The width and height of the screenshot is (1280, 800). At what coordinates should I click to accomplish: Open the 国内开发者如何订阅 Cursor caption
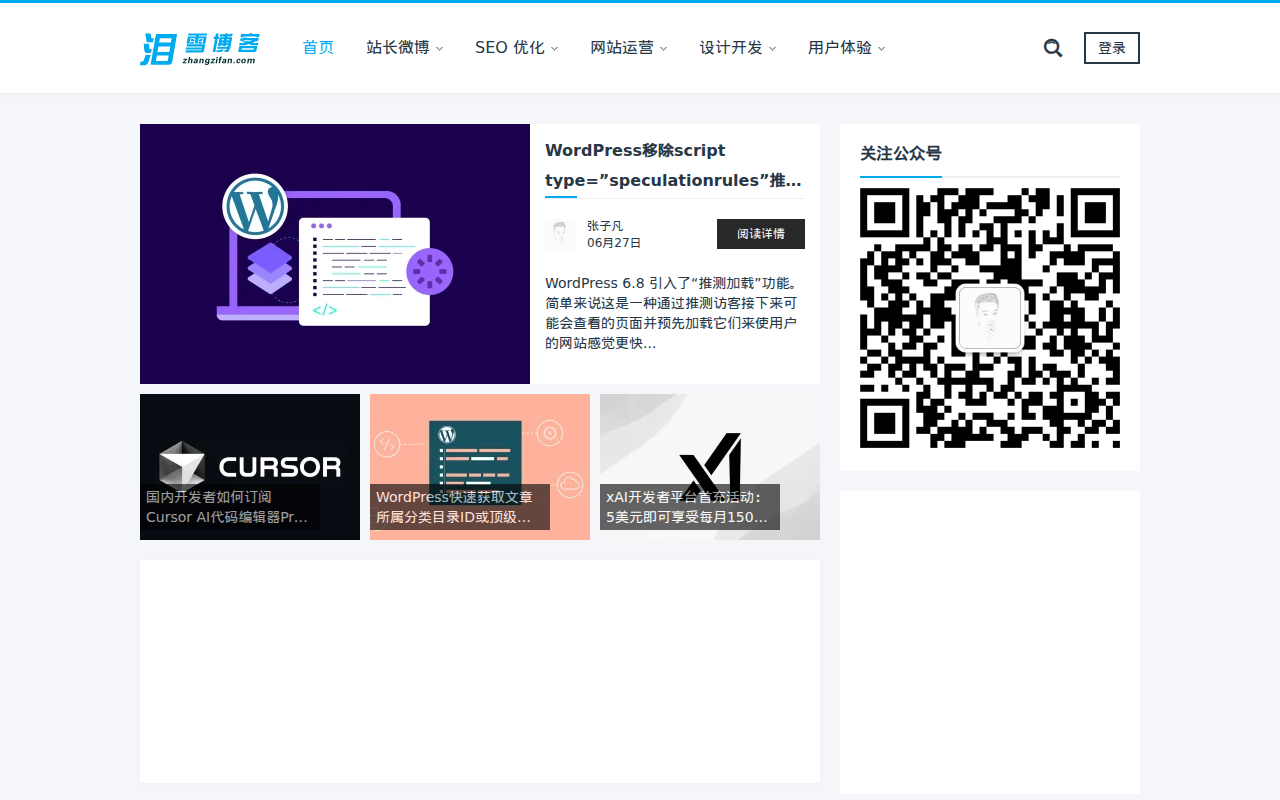coord(229,507)
